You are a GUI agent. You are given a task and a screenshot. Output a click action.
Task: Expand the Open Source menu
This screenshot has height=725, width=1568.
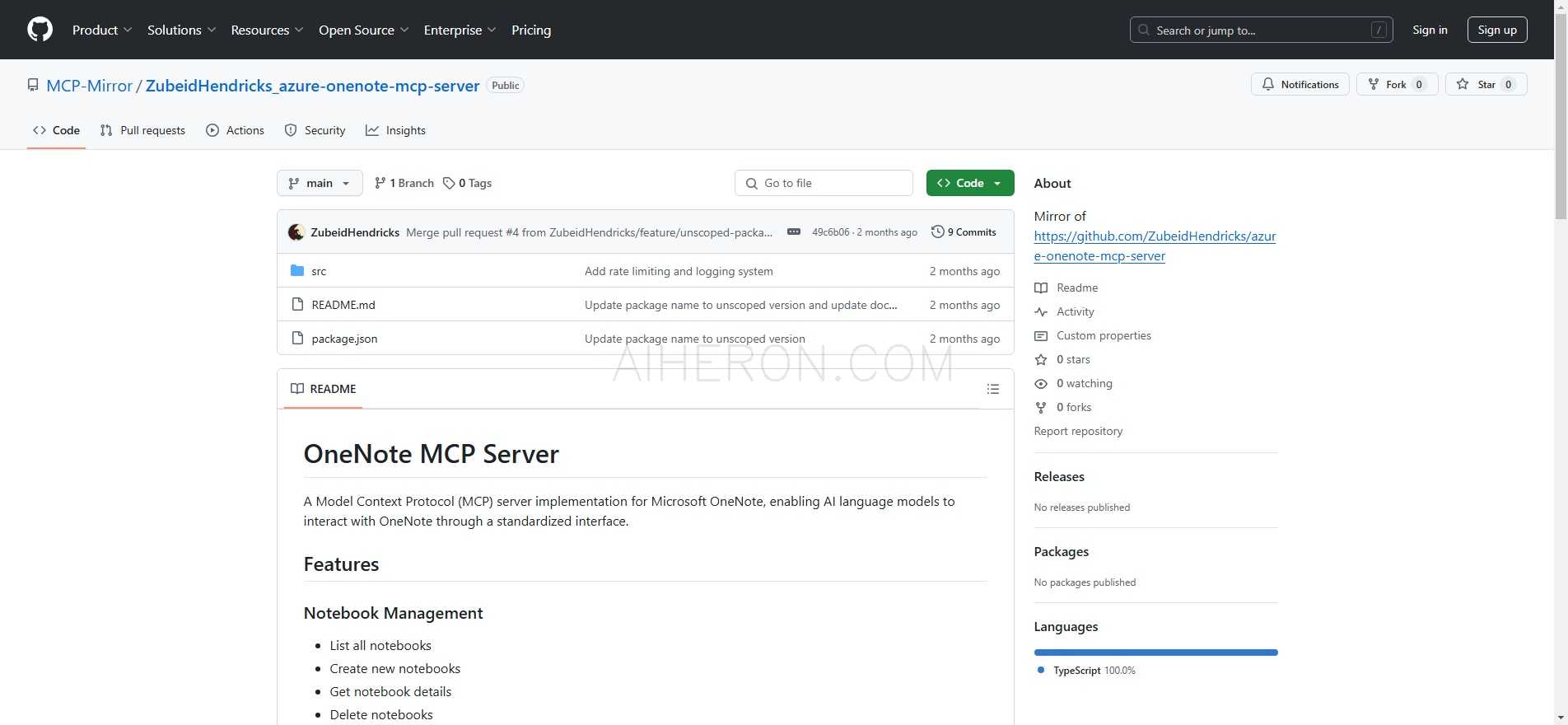(x=363, y=30)
